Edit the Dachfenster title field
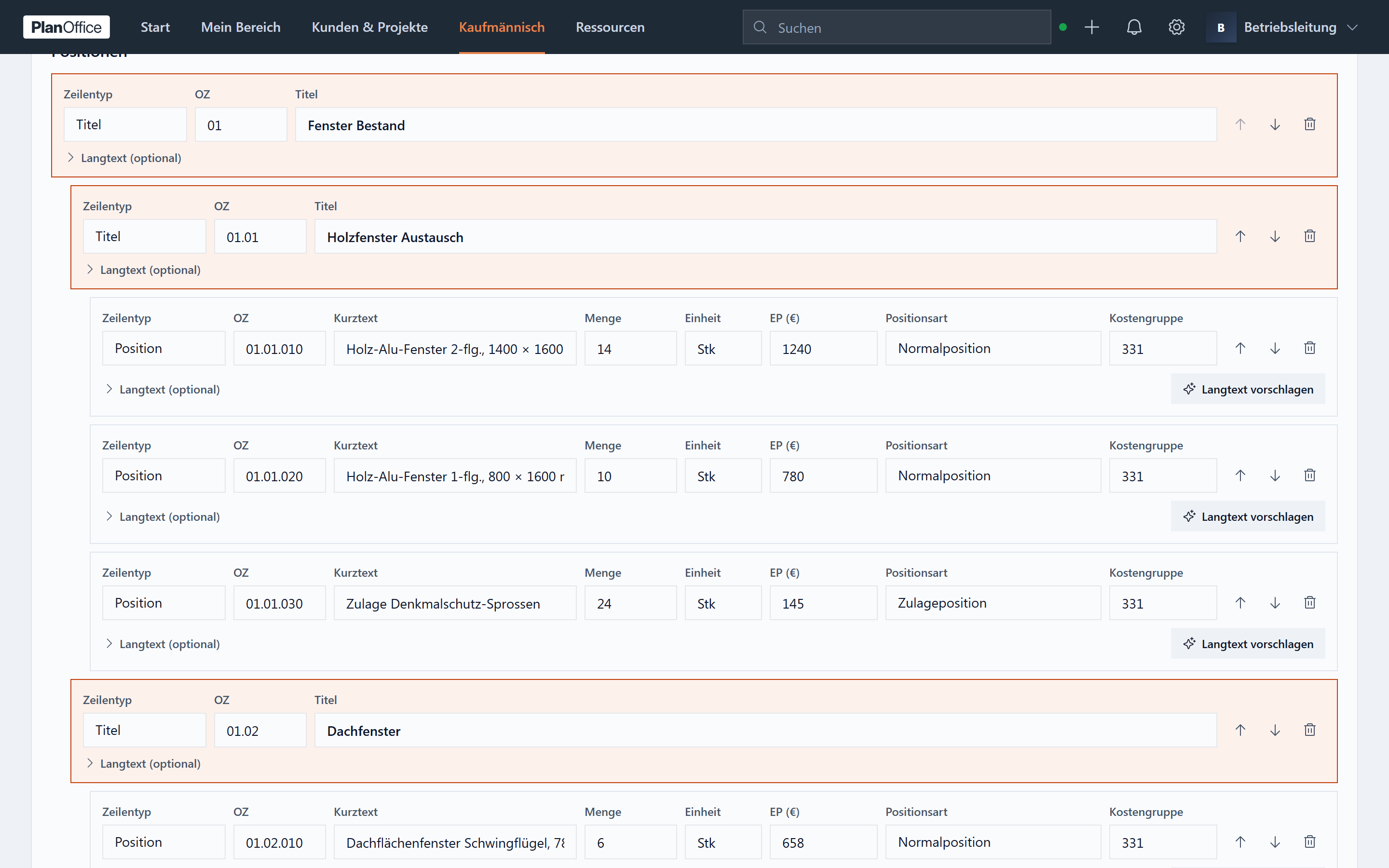The width and height of the screenshot is (1389, 868). coord(765,730)
